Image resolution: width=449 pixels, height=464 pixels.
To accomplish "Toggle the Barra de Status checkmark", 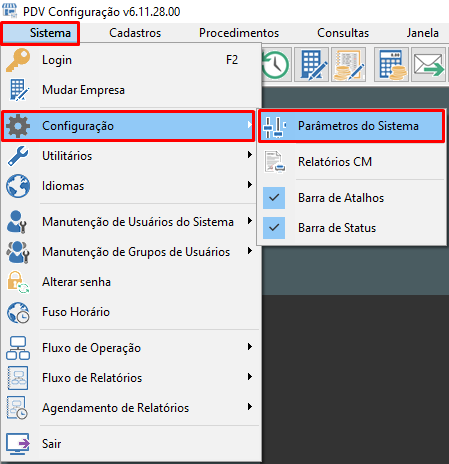I will [274, 228].
